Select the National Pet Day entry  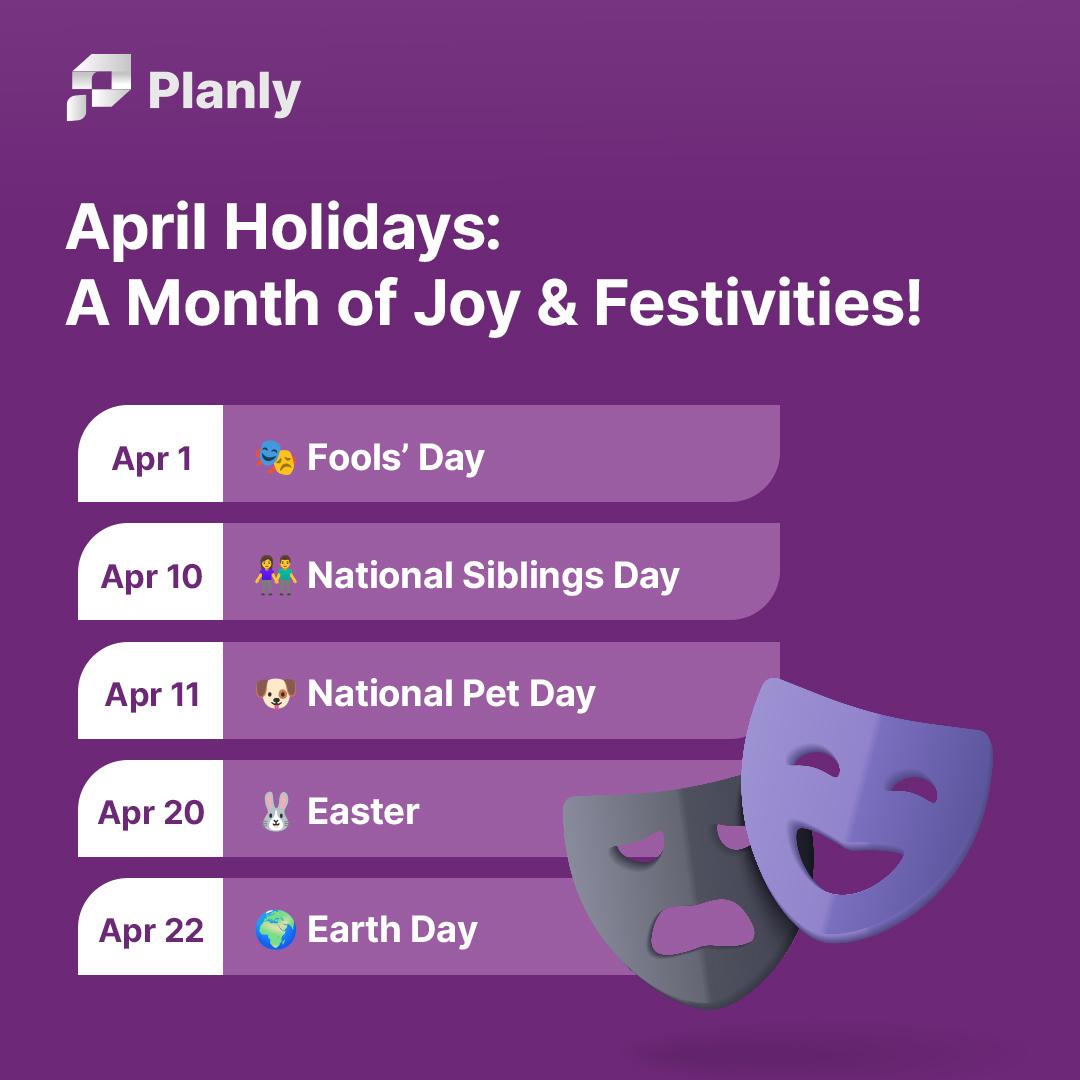click(x=451, y=694)
